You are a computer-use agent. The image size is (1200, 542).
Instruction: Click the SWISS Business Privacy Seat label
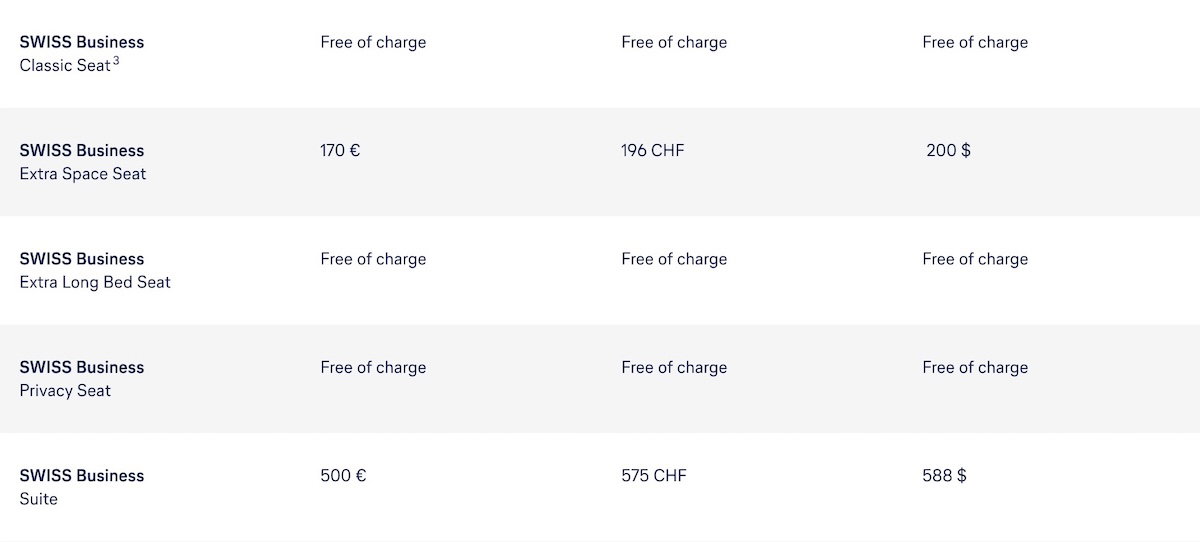pos(81,379)
